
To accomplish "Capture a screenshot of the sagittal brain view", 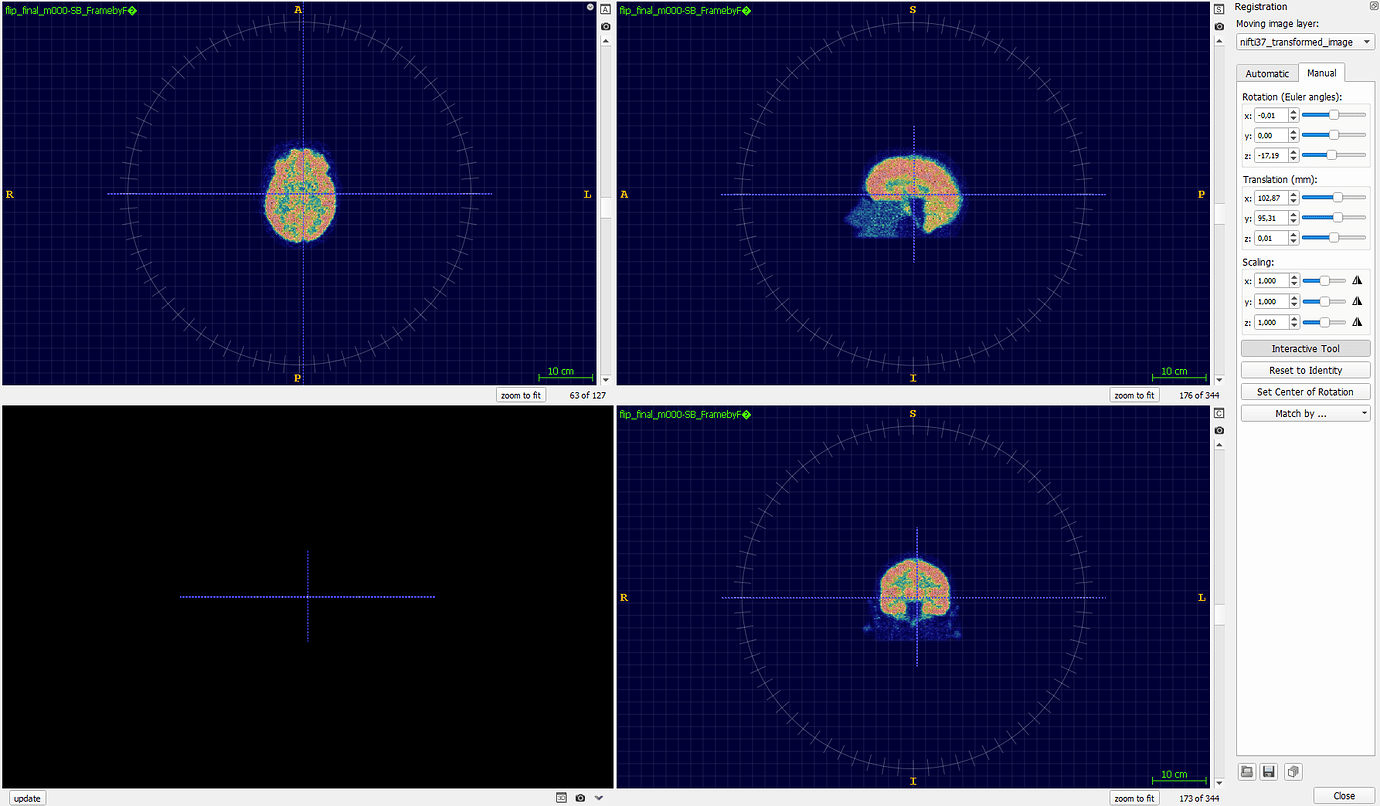I will [x=1218, y=26].
